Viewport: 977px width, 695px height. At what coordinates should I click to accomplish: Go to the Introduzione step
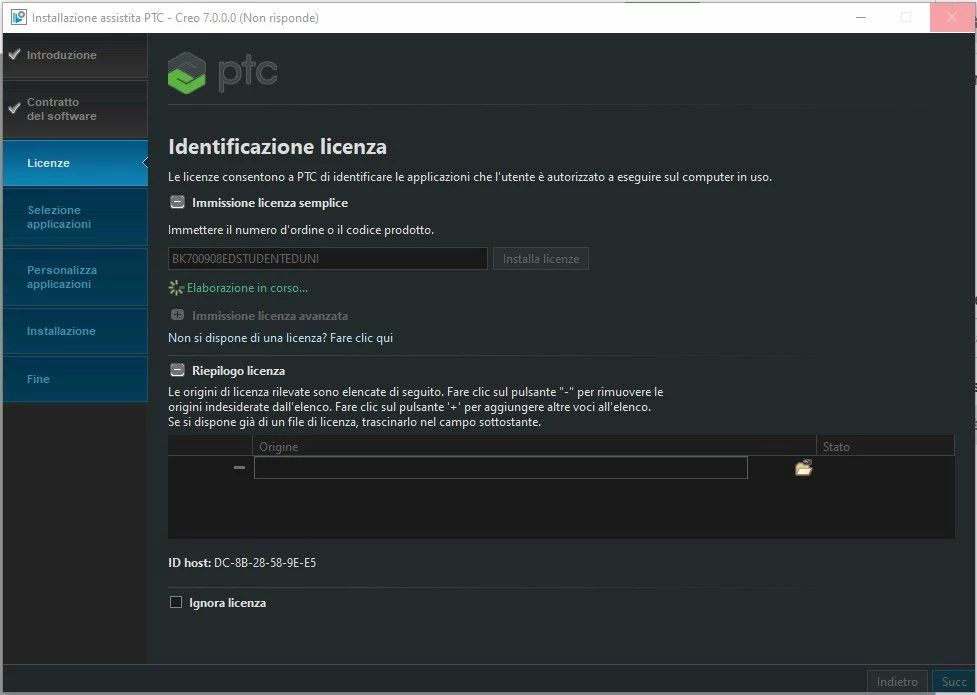coord(75,55)
